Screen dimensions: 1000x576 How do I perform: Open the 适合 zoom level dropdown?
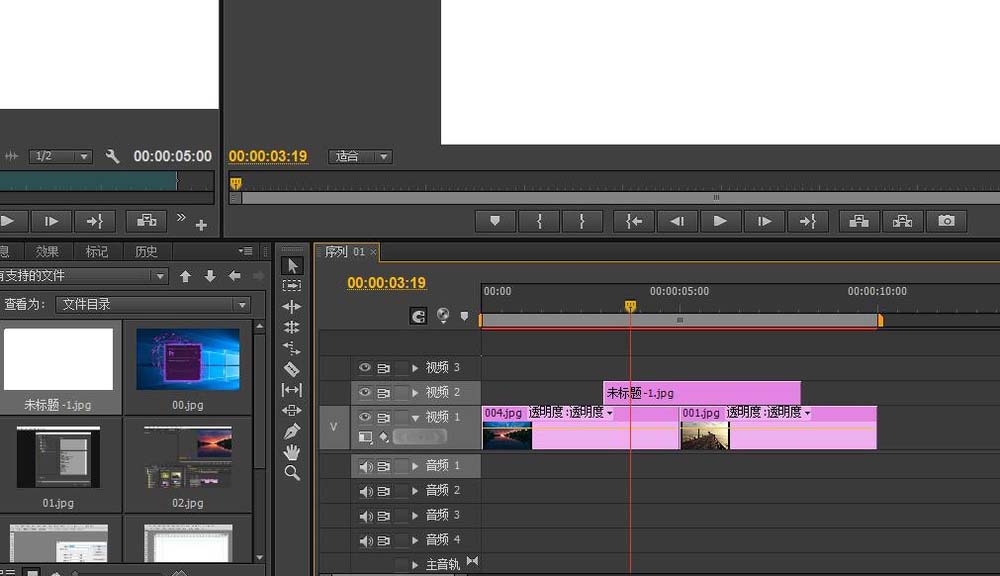pos(360,156)
